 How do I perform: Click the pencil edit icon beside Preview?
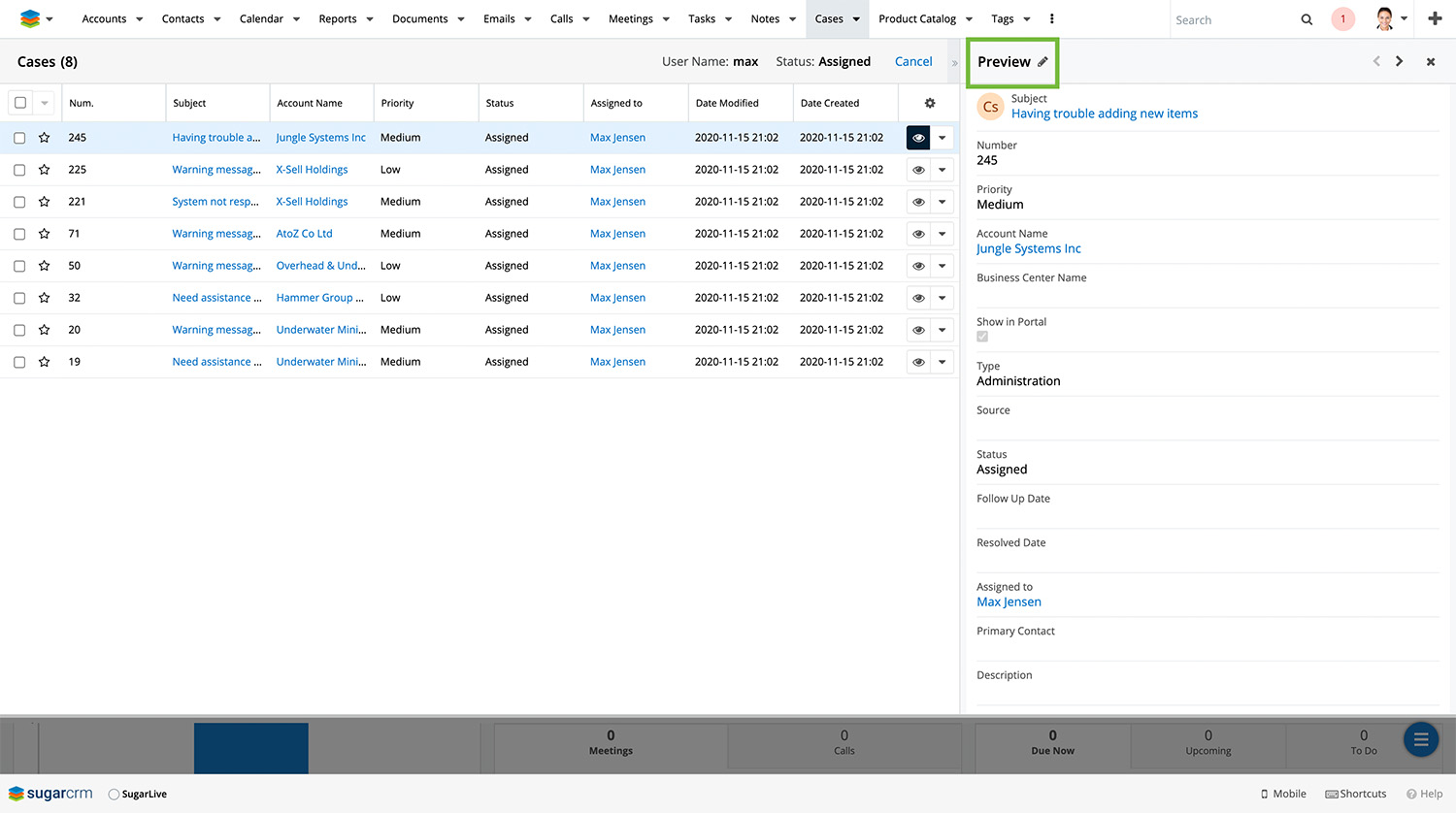tap(1042, 62)
